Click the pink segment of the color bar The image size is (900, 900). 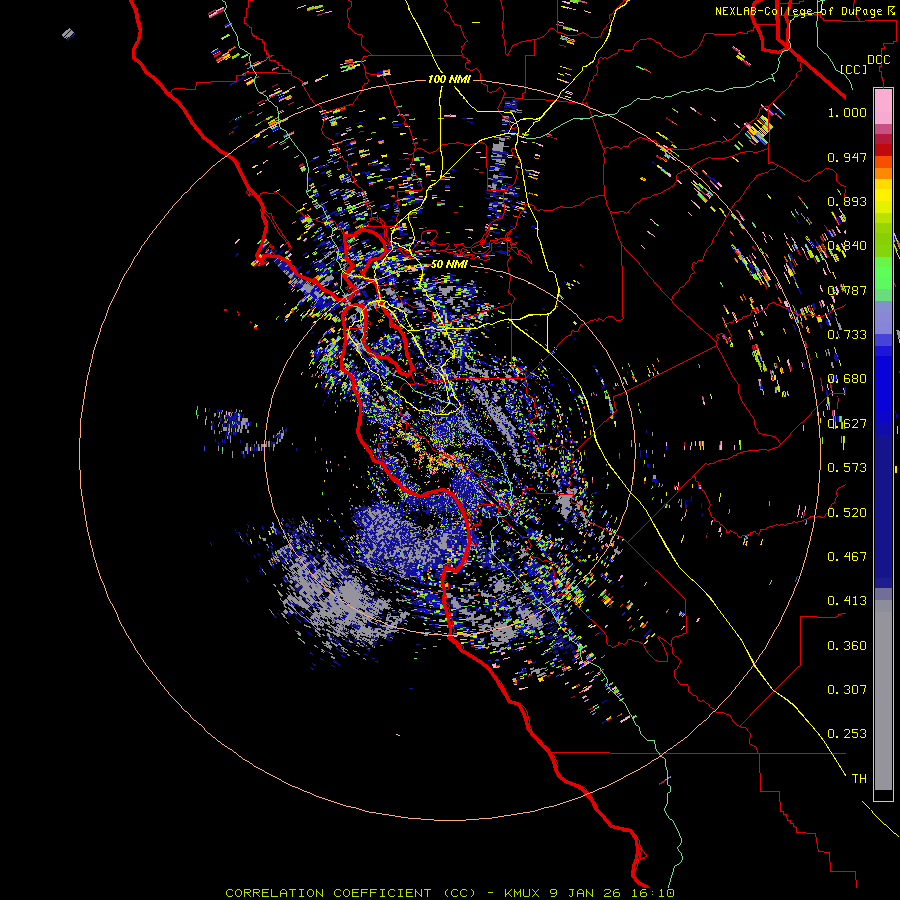coord(883,106)
